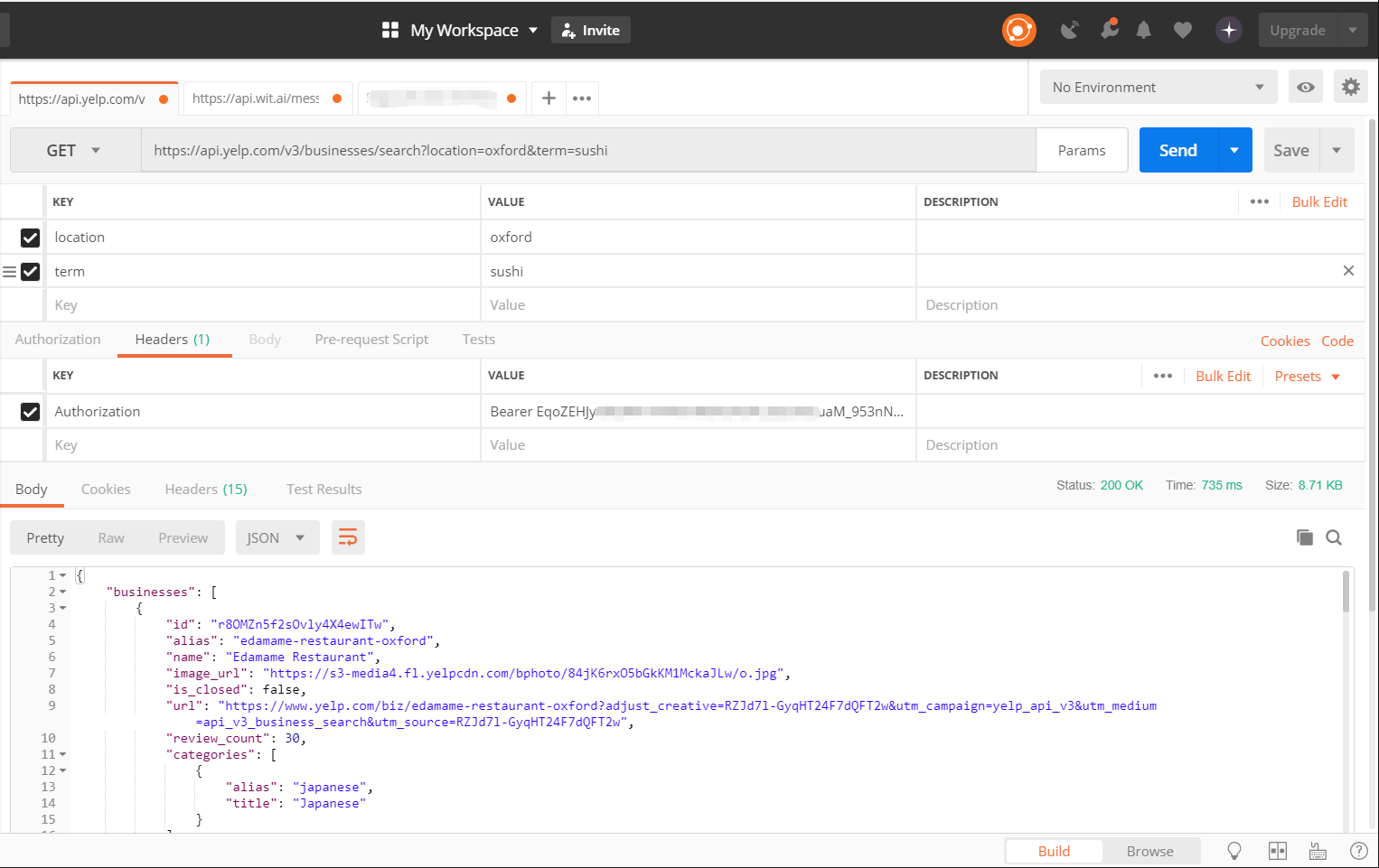Screen dimensions: 1379x868
Task: Click the Postman sync status icon
Action: point(1018,30)
